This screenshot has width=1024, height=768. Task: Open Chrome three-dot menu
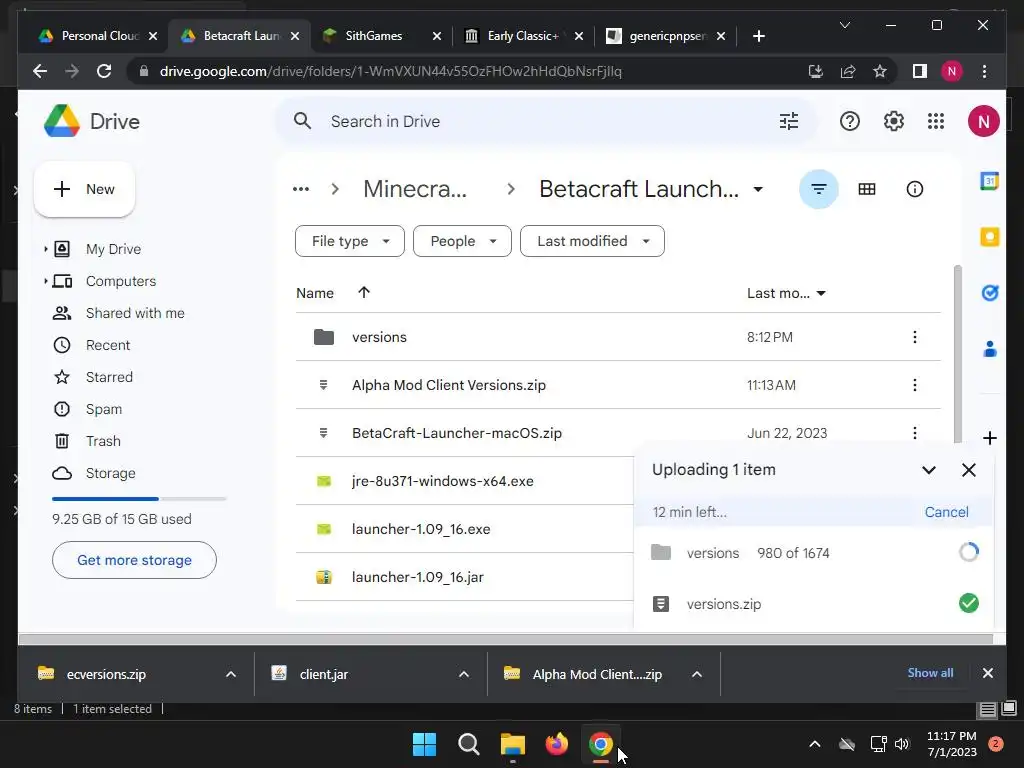pyautogui.click(x=984, y=71)
